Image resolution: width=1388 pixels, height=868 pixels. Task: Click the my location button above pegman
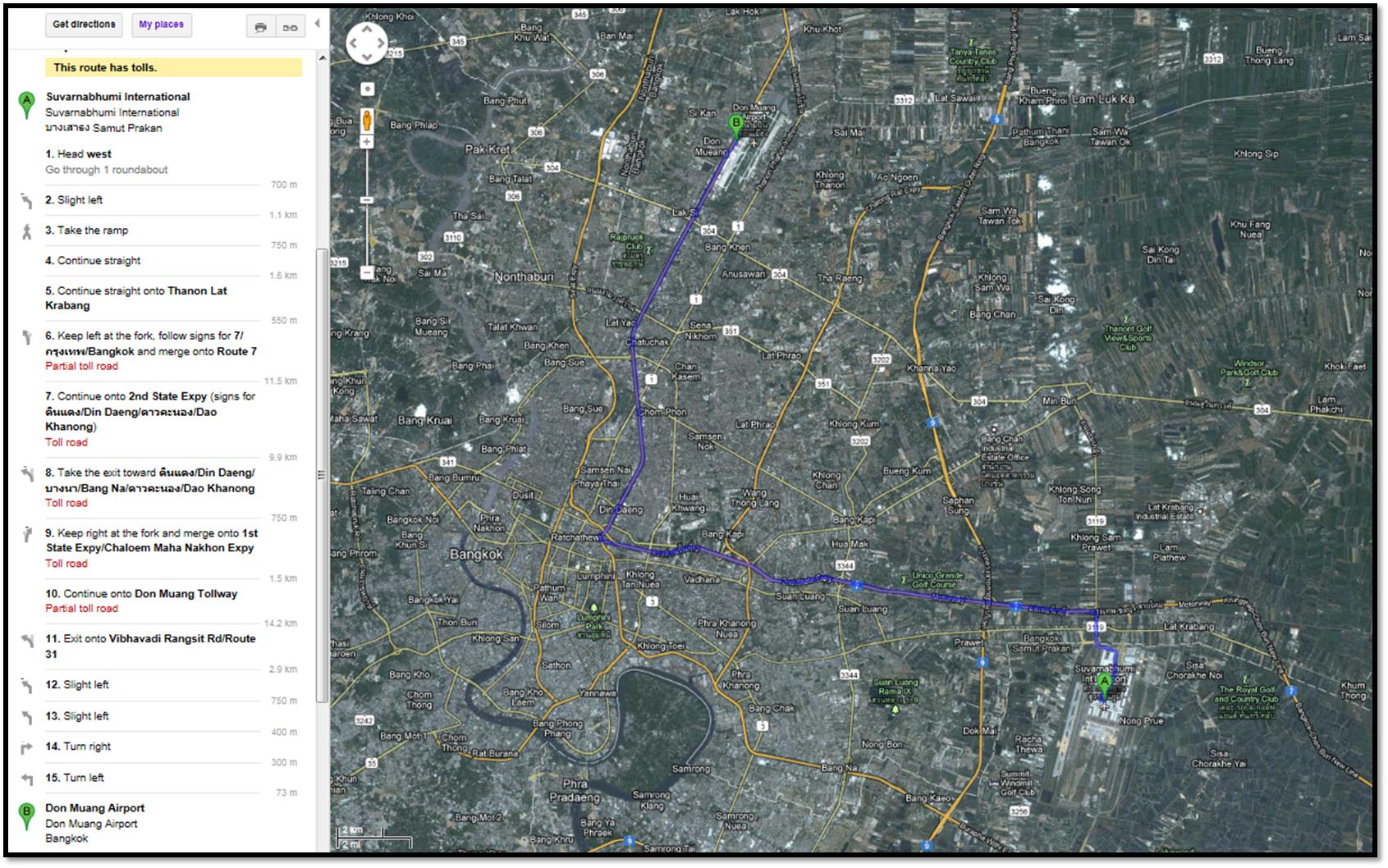tap(367, 89)
